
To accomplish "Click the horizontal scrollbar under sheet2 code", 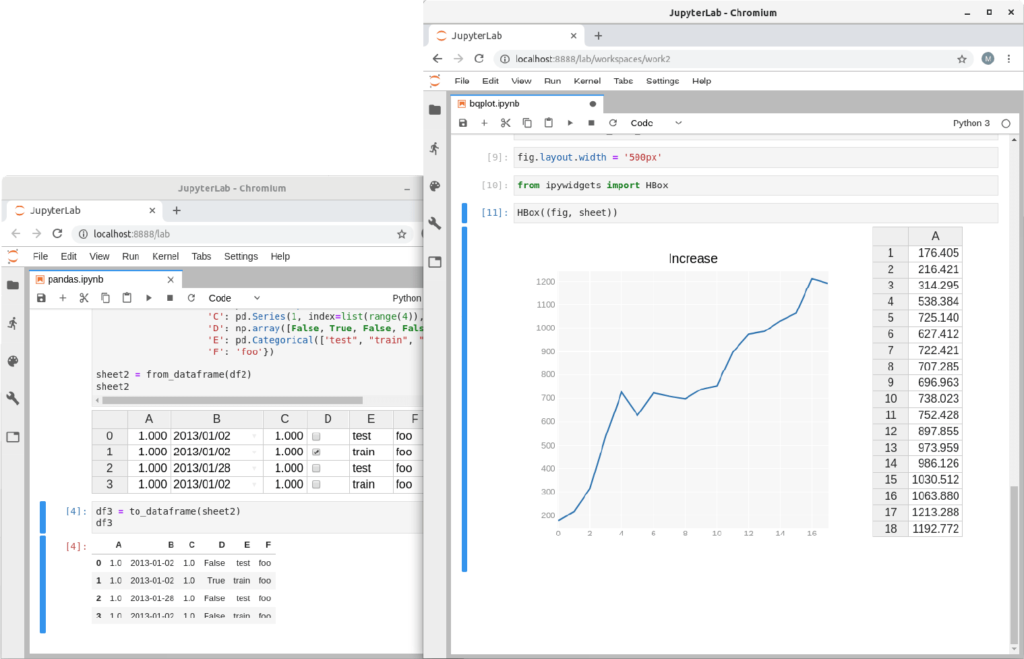I will tap(230, 400).
